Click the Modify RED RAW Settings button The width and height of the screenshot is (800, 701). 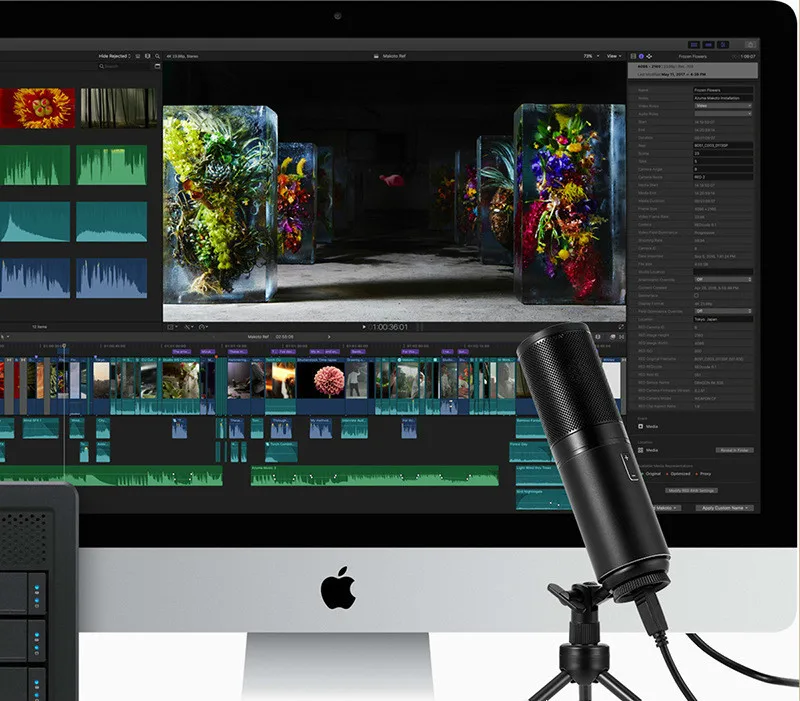pos(691,490)
